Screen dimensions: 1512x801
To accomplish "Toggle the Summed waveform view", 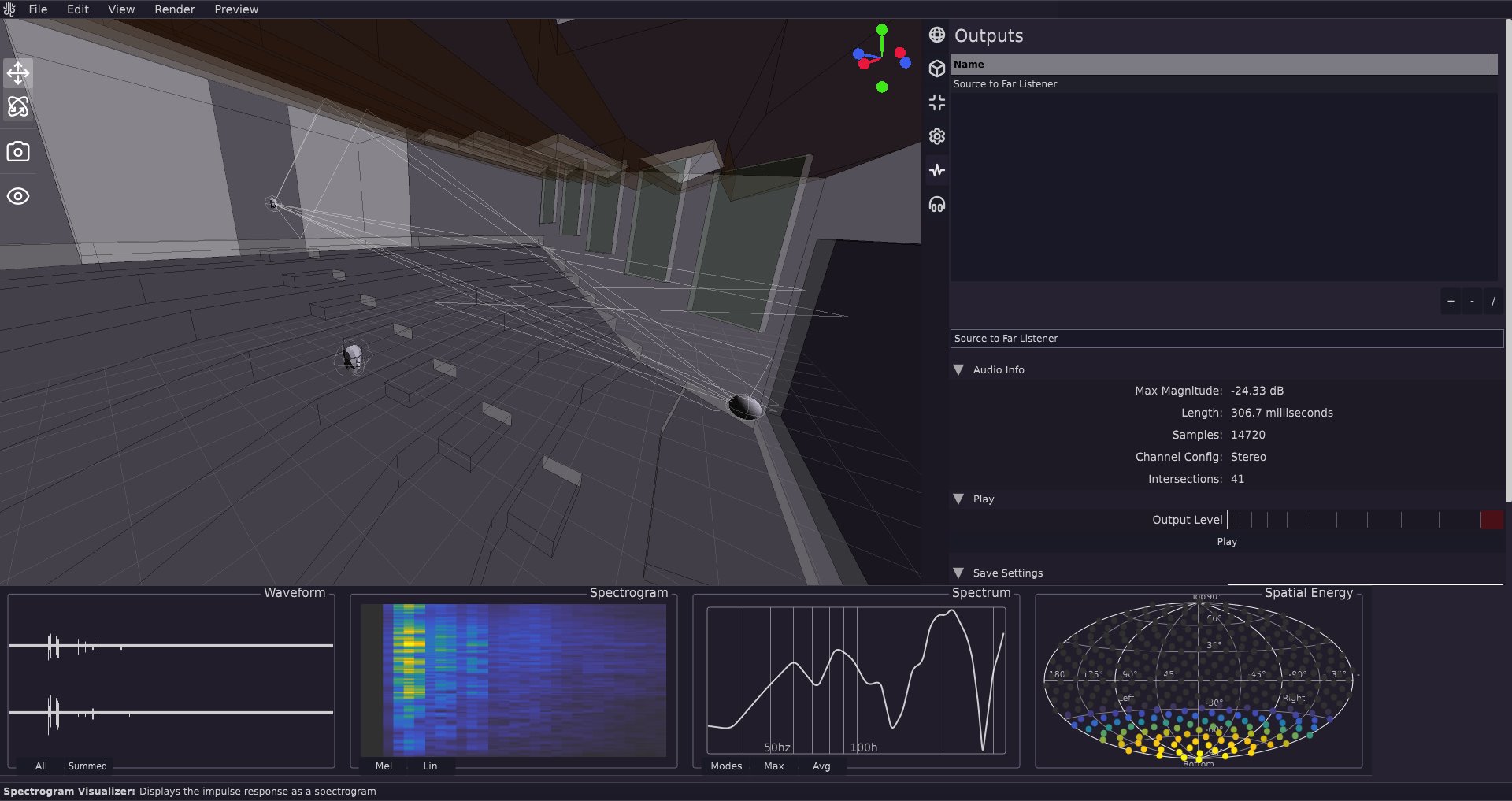I will tap(87, 766).
